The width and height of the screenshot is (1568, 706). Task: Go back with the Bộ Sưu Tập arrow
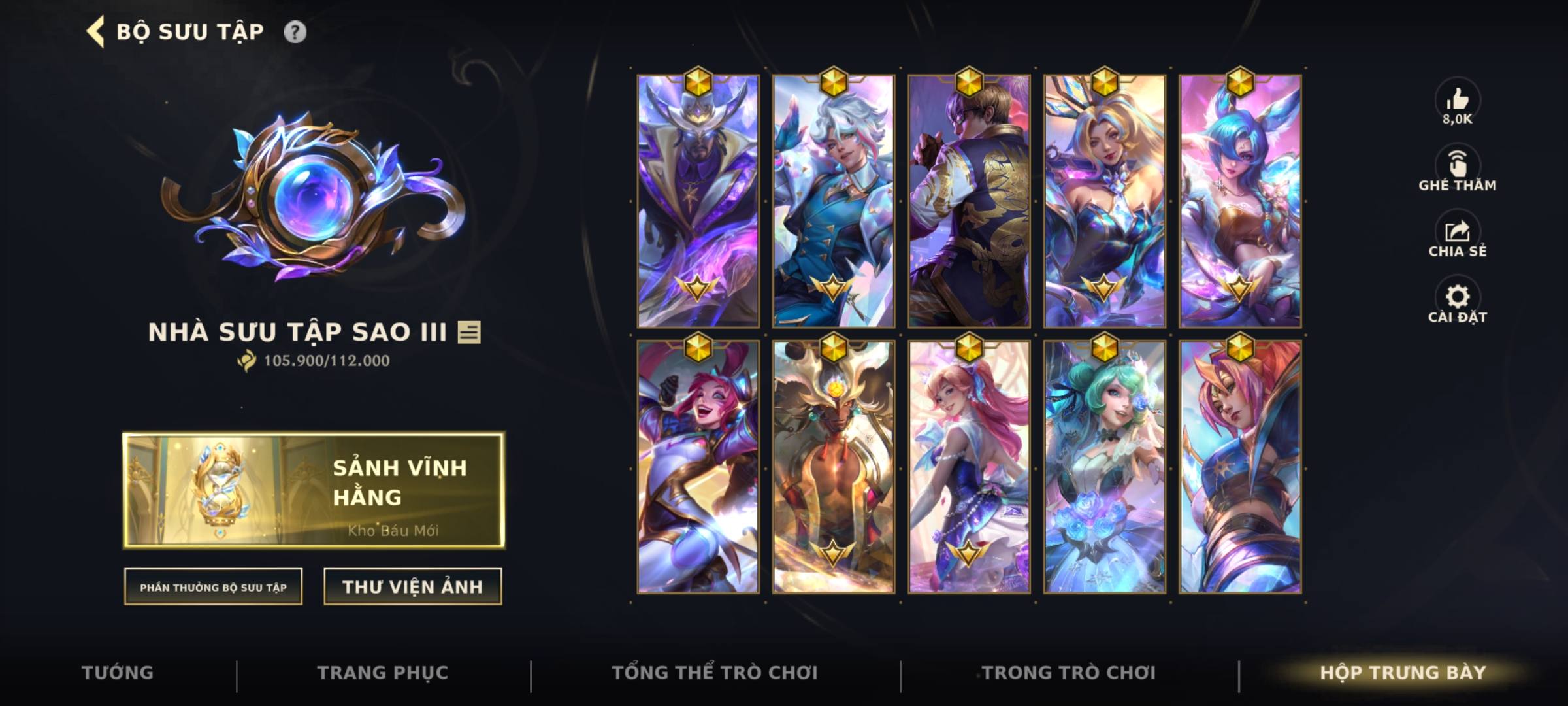95,32
